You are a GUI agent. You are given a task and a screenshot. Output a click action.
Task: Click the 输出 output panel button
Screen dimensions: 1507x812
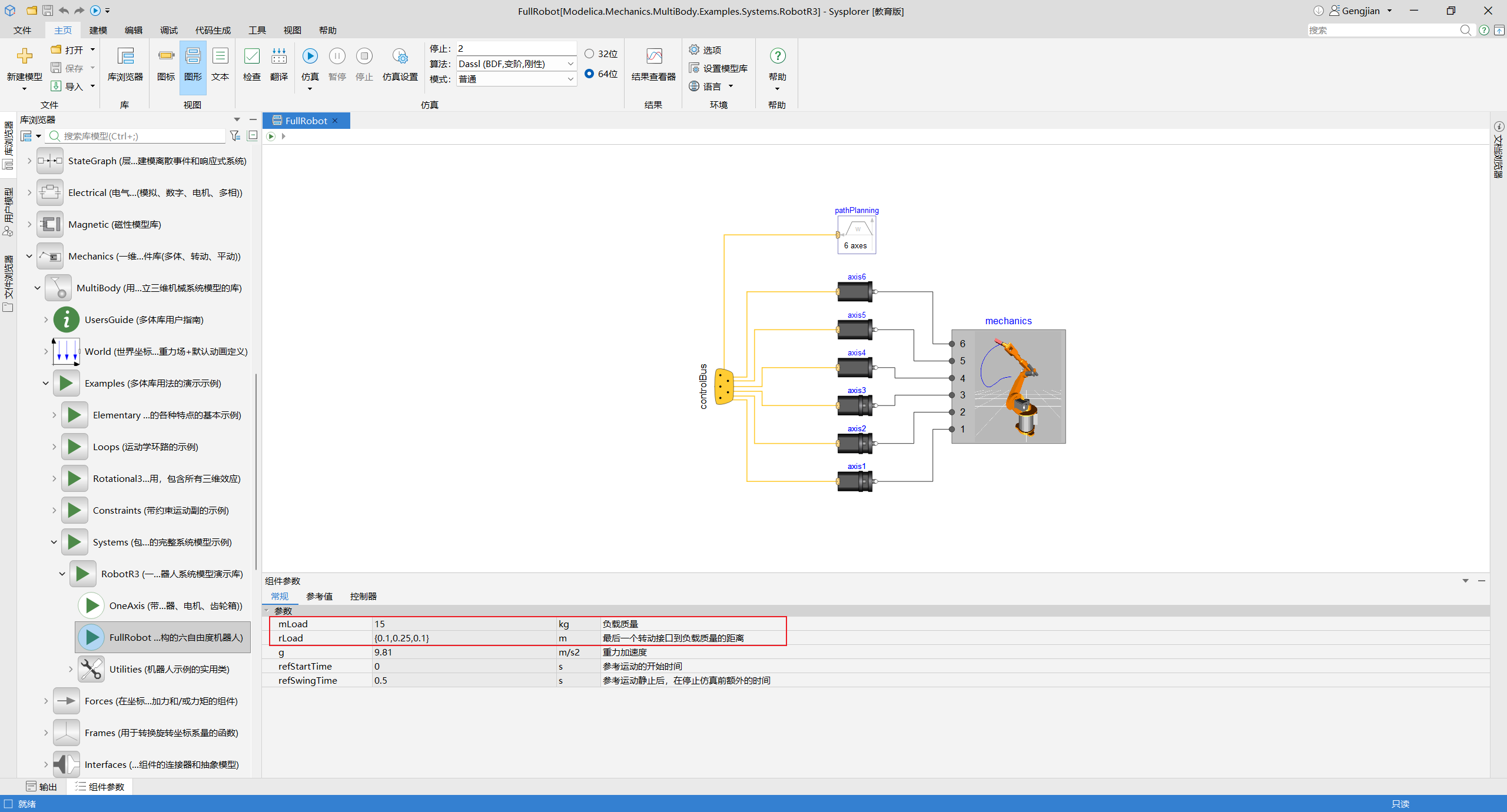pos(41,787)
